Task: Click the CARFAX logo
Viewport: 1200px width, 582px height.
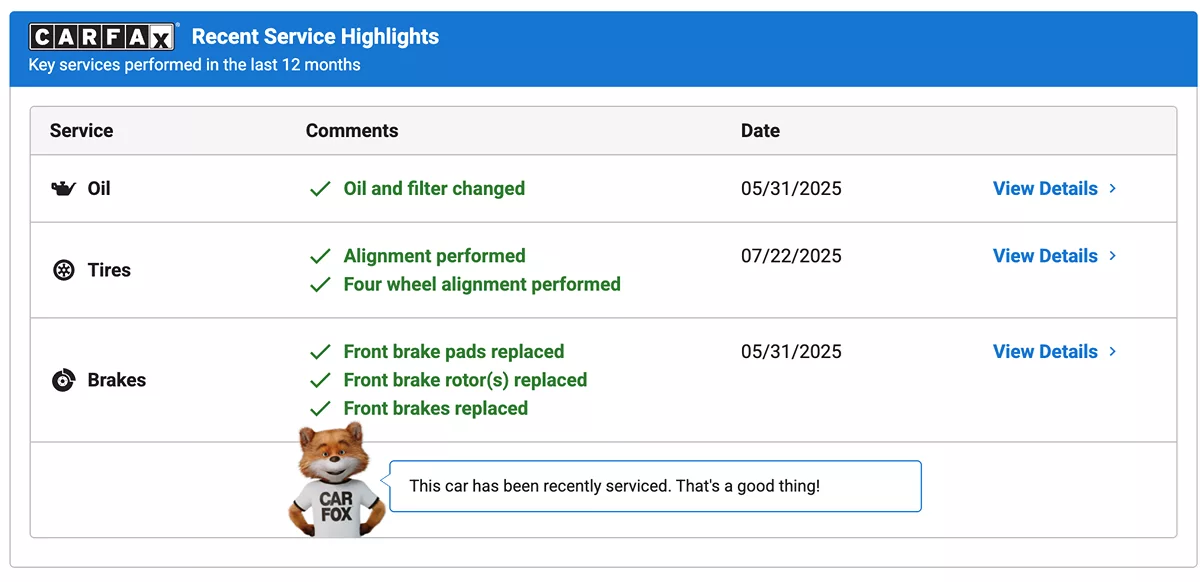Action: (x=102, y=38)
